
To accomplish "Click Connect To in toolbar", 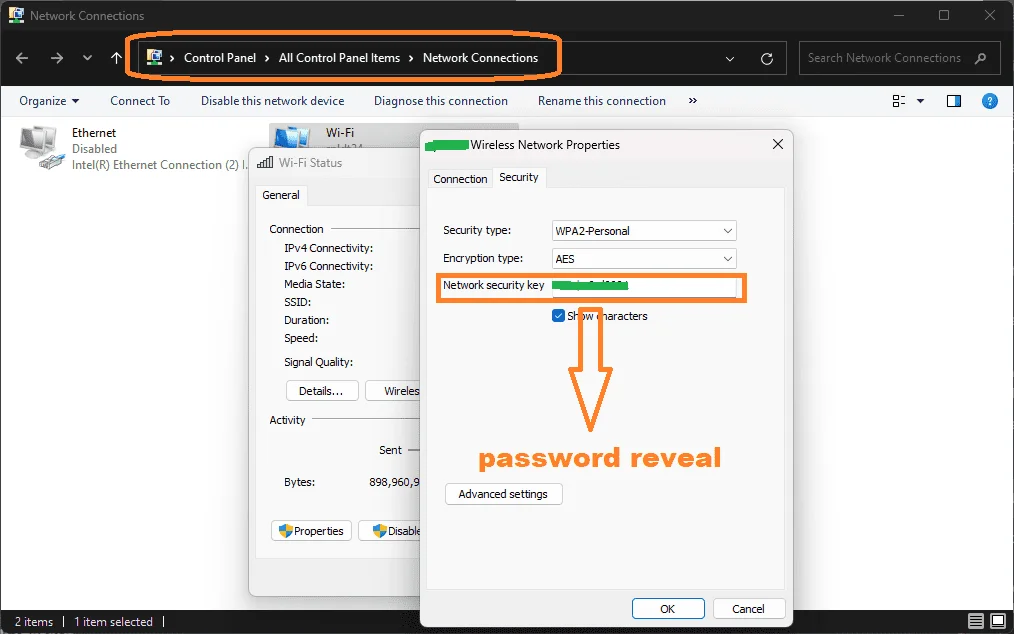I will [140, 101].
